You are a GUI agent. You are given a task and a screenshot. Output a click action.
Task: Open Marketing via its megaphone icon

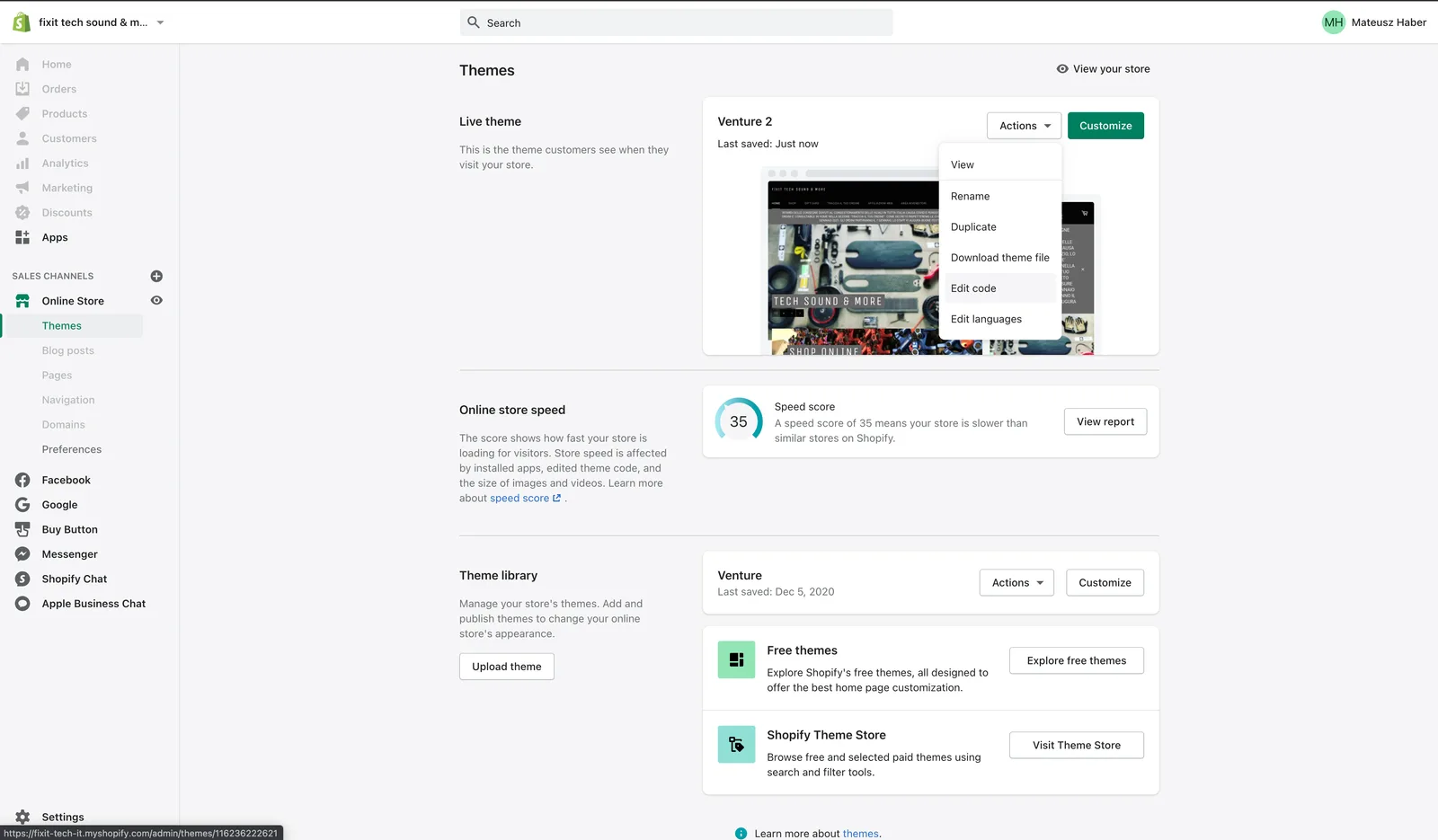coord(22,188)
